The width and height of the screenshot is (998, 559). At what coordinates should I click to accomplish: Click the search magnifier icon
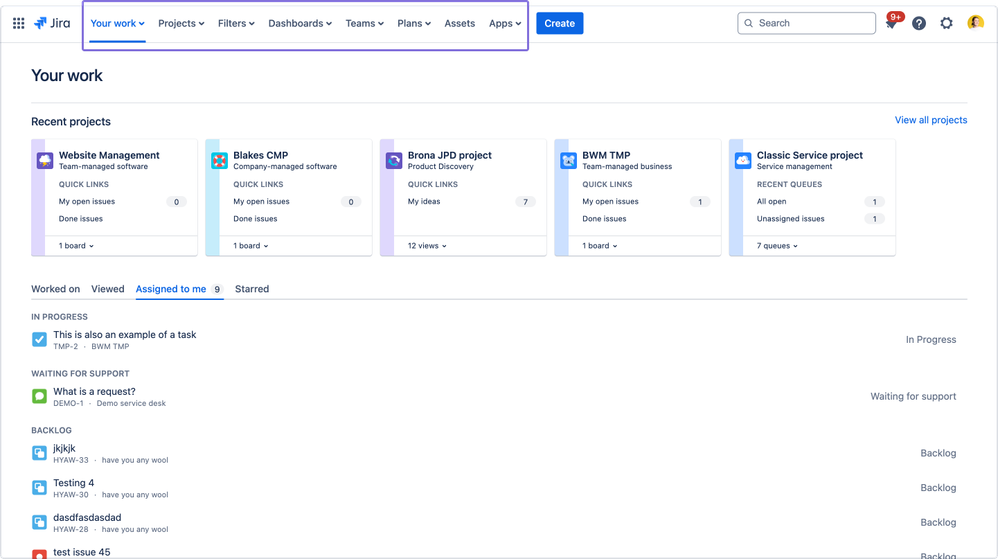coord(748,23)
